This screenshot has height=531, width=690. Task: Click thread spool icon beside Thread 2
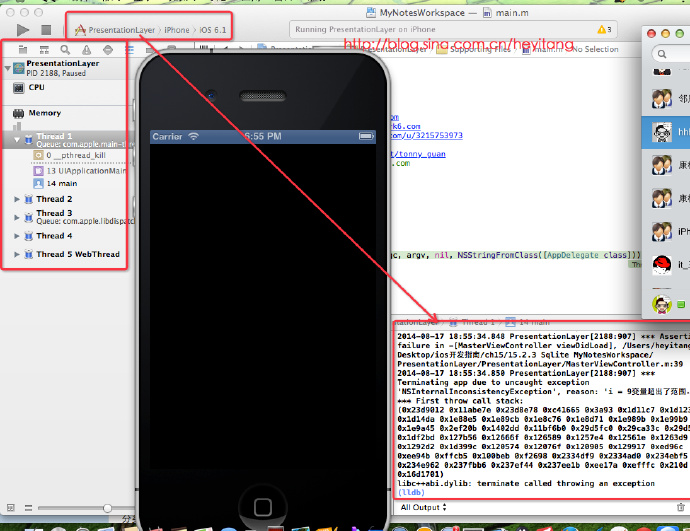pyautogui.click(x=29, y=199)
